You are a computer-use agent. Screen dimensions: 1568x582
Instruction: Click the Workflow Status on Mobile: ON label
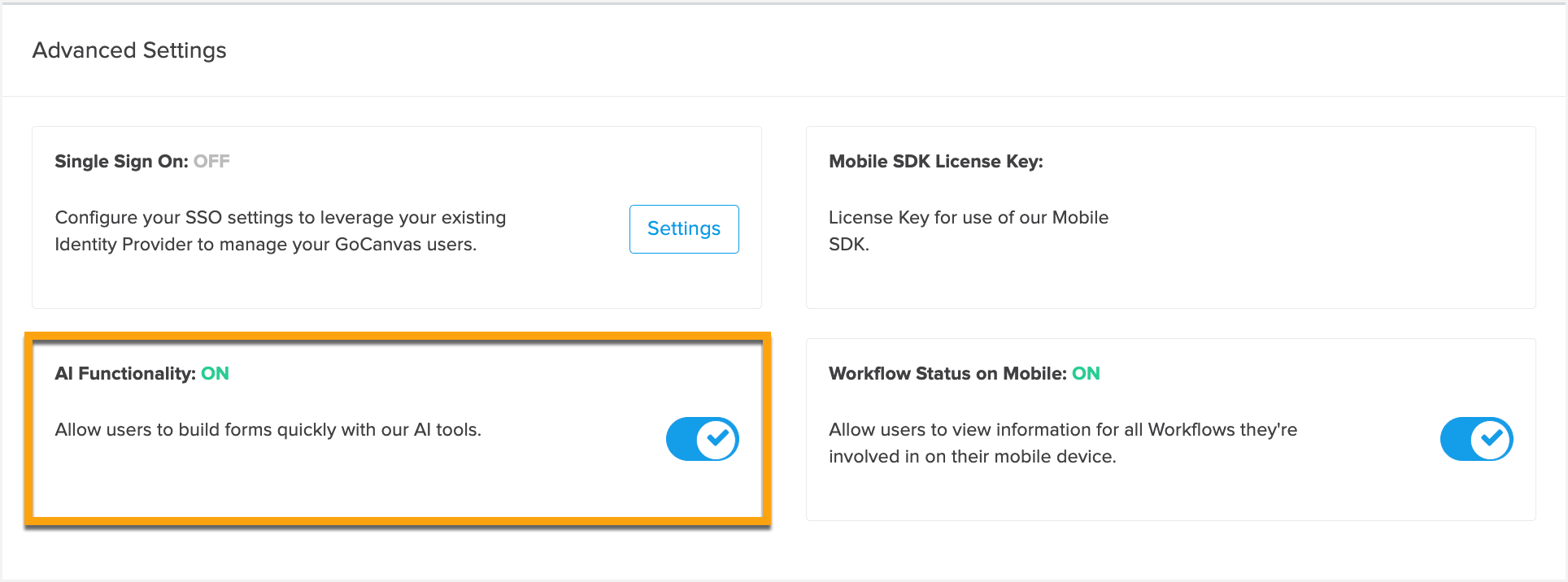[964, 373]
